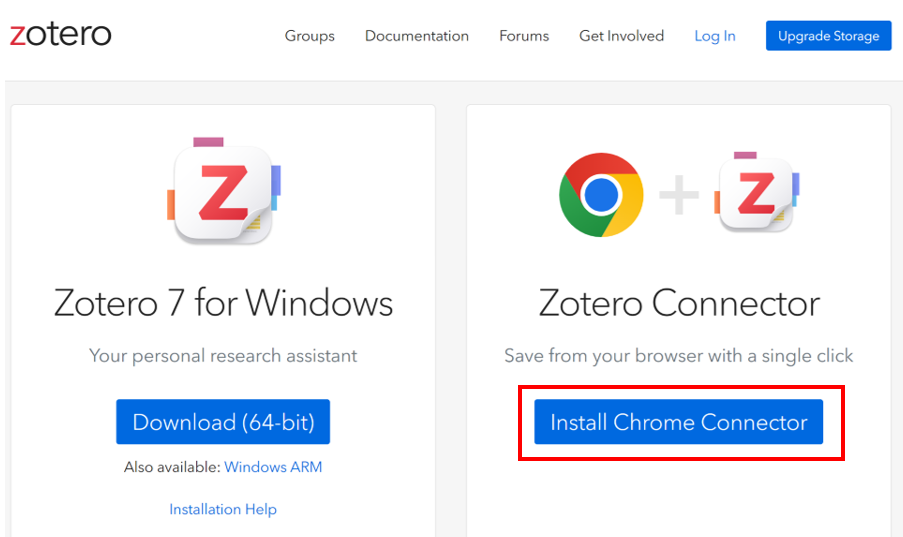Click 'Your personal research assistant' text
The height and width of the screenshot is (537, 903).
(223, 356)
